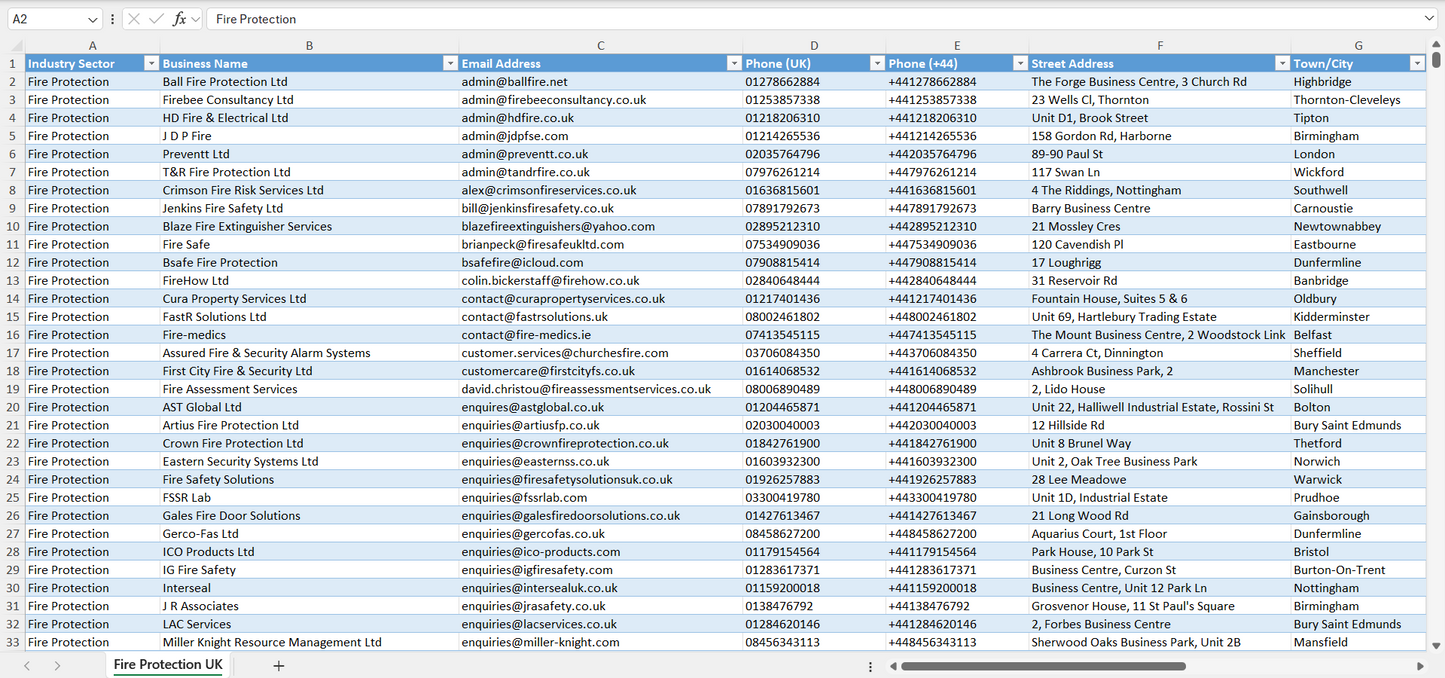Select the Gales Fire Door Solutions cell
The image size is (1445, 678).
[x=310, y=515]
